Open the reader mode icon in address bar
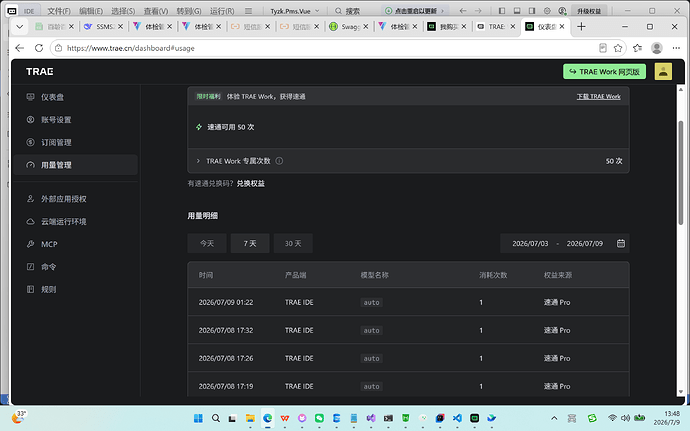 click(x=603, y=48)
